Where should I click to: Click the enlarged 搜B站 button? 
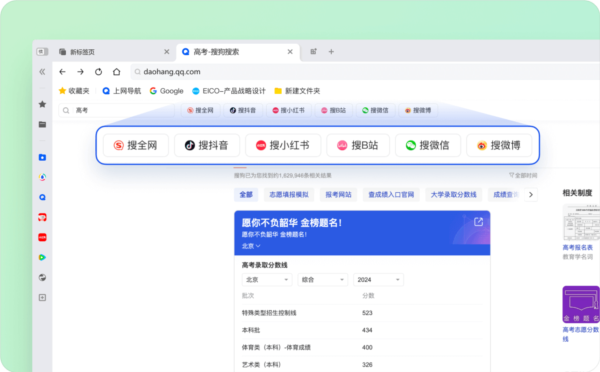tap(358, 145)
